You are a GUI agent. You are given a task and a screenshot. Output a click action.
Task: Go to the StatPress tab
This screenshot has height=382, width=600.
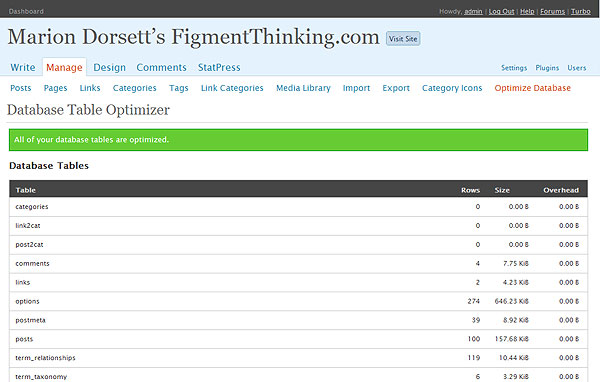click(219, 67)
